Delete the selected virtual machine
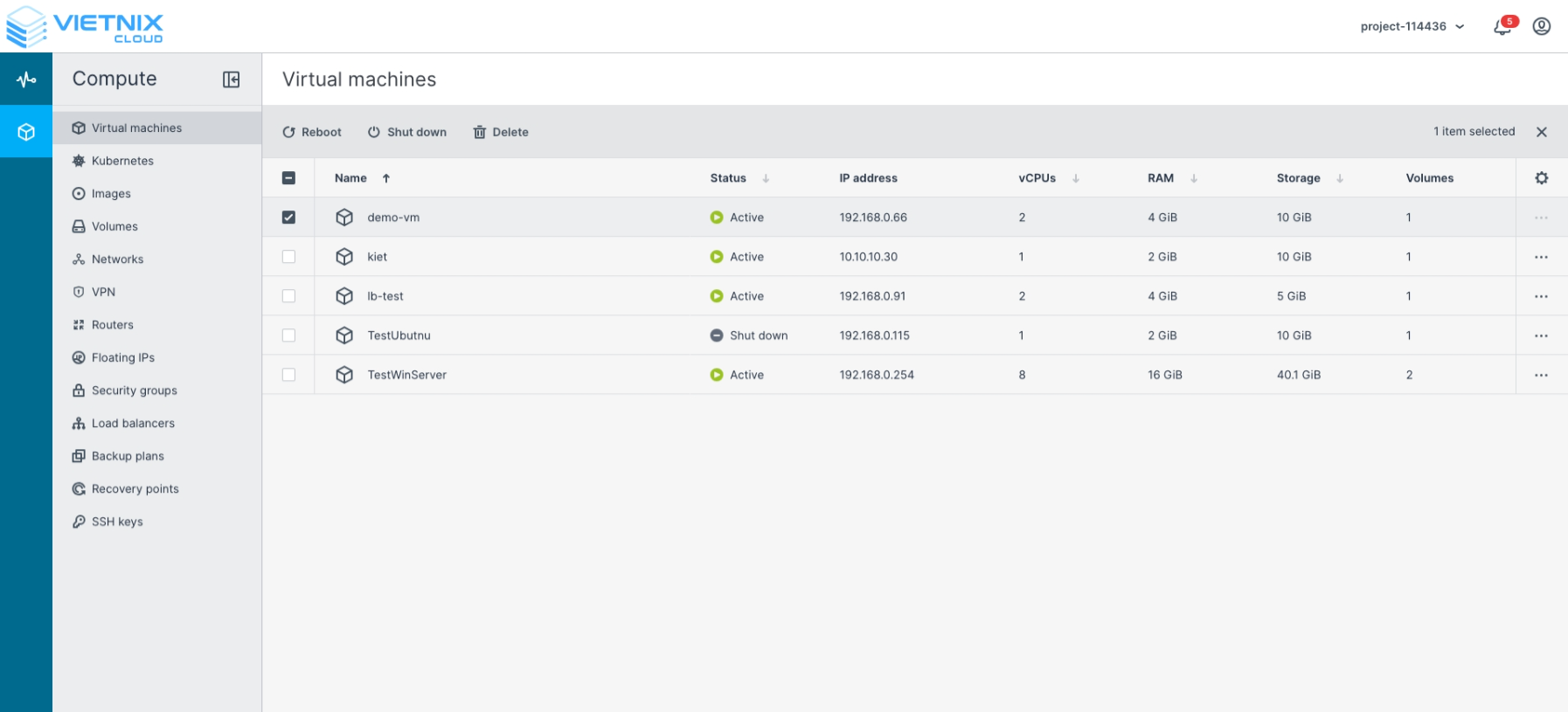Screen dimensions: 1568x712 click(x=501, y=132)
